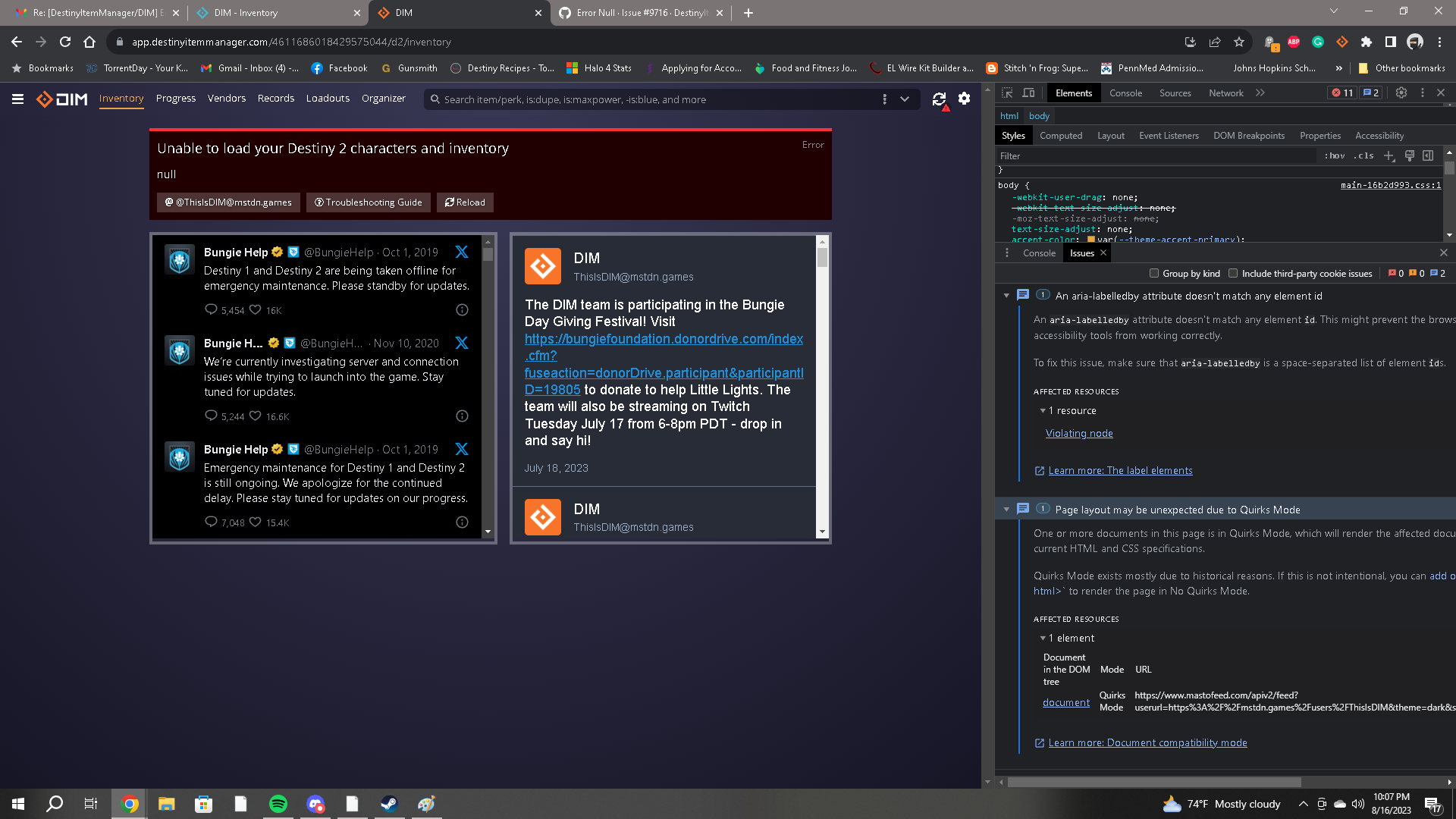Activate the DevTools inspect element tool

coord(1007,93)
